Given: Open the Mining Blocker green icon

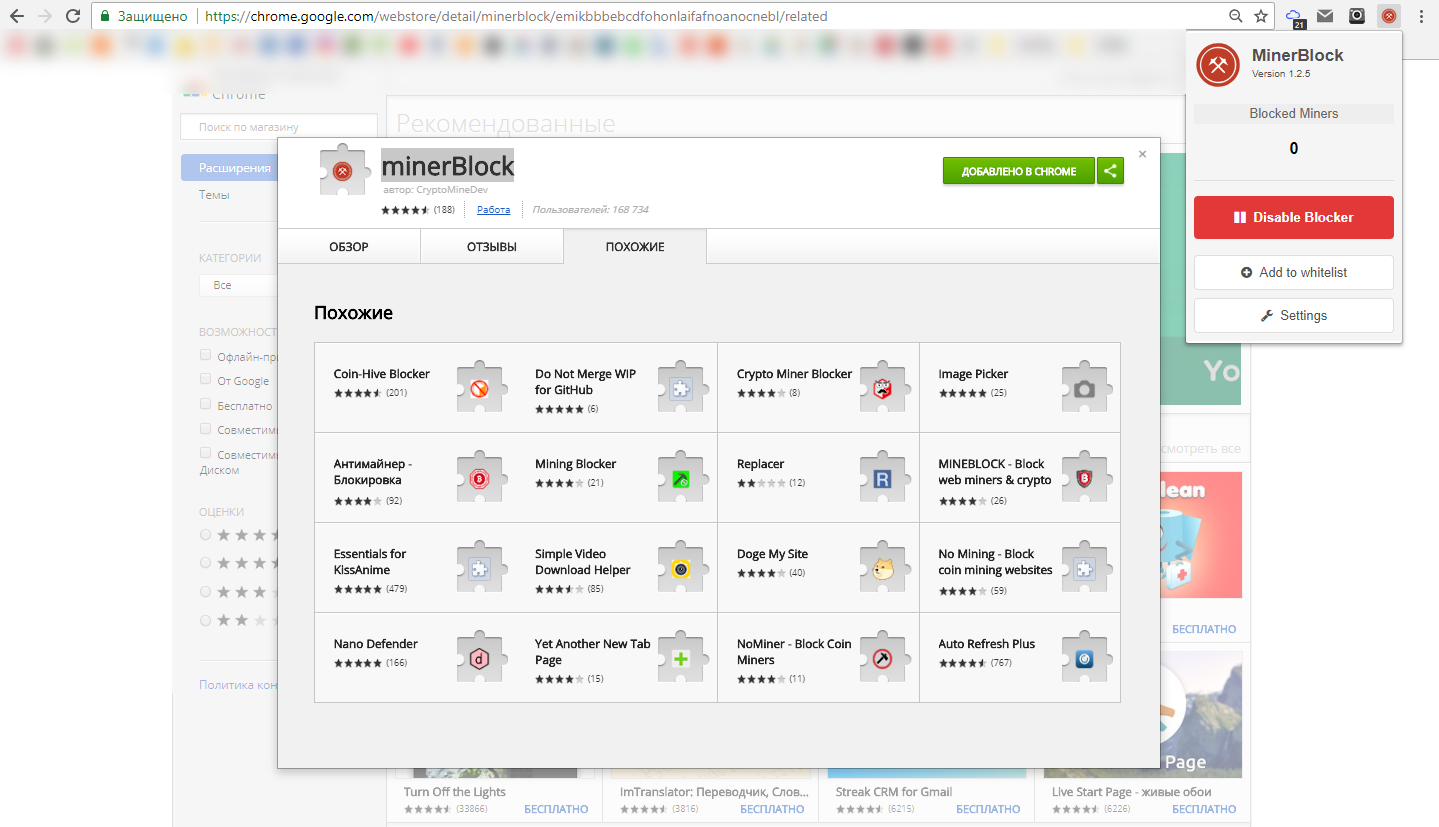Looking at the screenshot, I should [x=683, y=478].
